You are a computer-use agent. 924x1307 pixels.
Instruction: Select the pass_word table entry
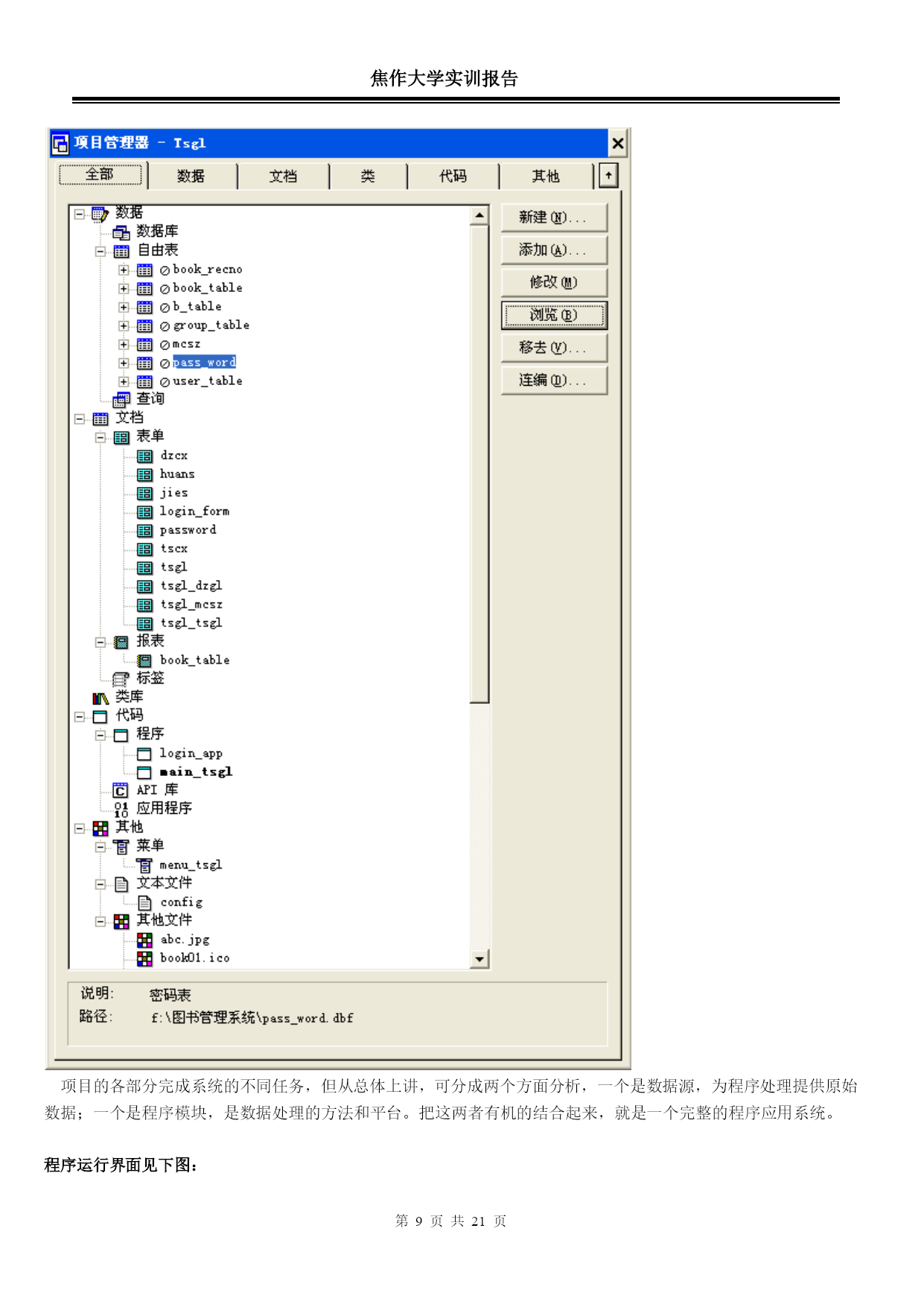204,363
